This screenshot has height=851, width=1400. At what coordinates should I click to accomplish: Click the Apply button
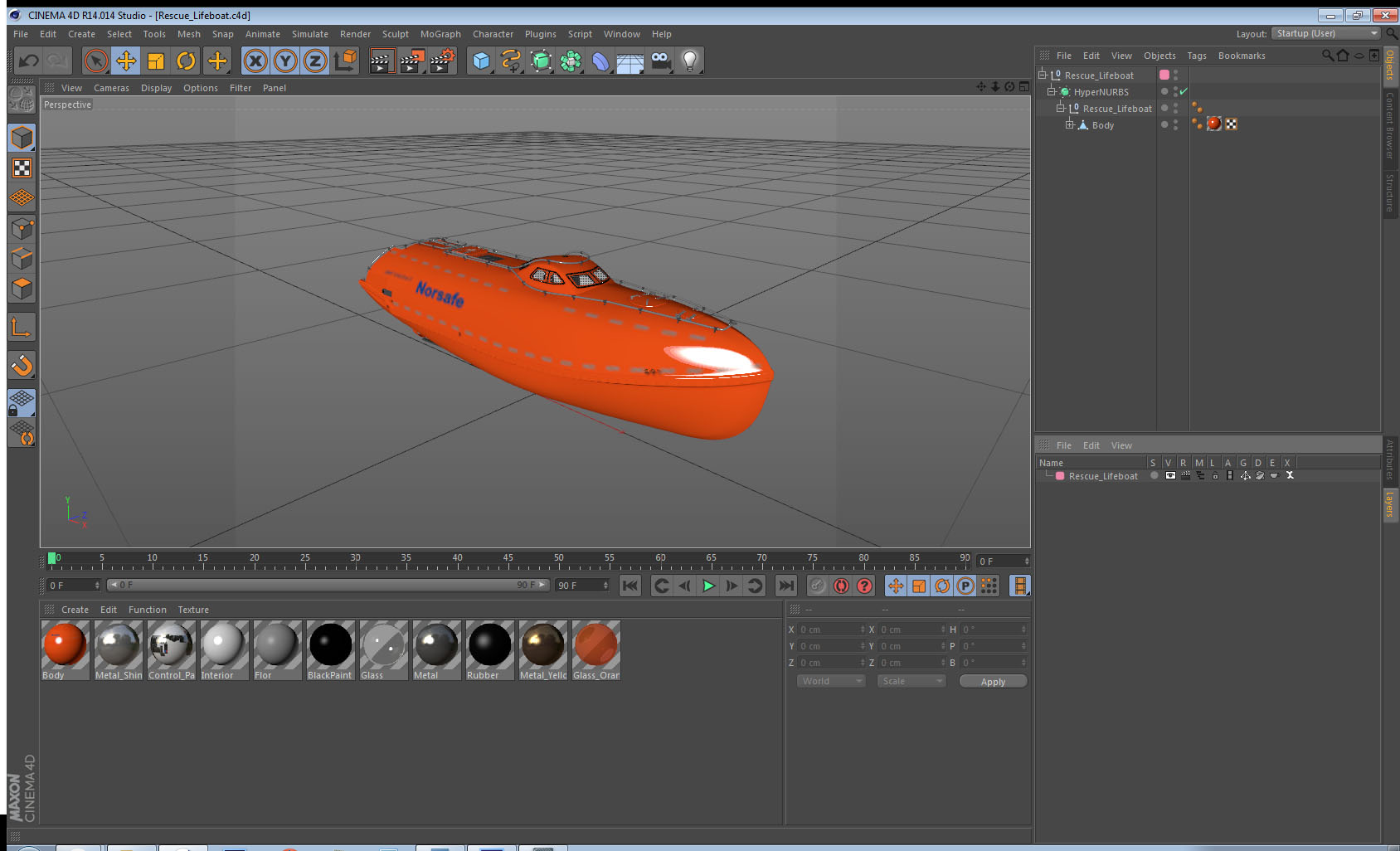click(993, 682)
